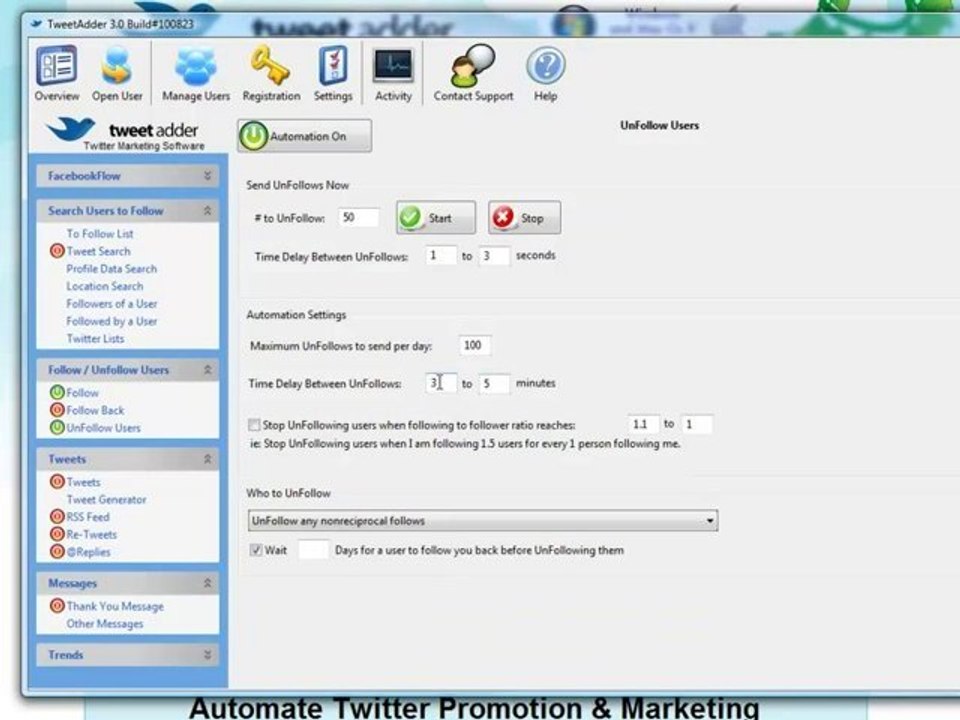960x720 pixels.
Task: Select Followers of a User
Action: 111,304
